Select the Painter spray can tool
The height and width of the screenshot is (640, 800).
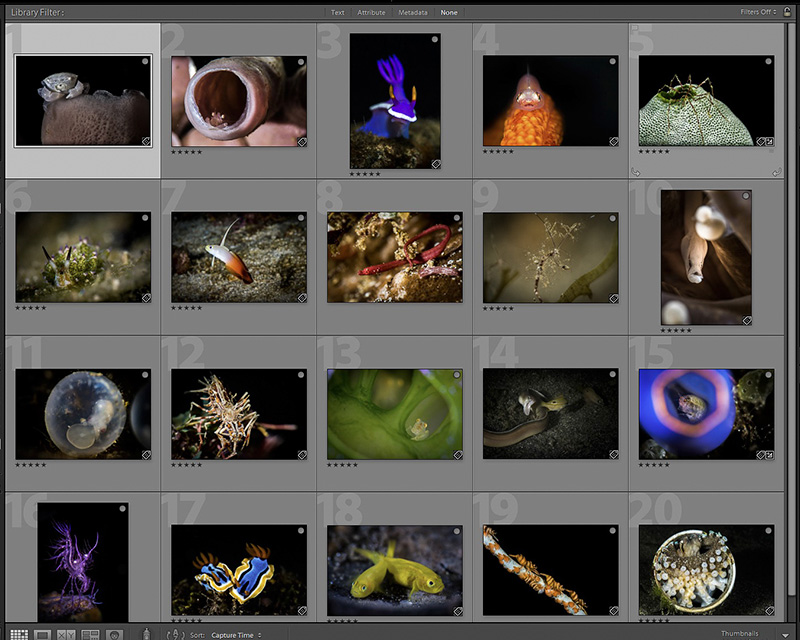147,634
